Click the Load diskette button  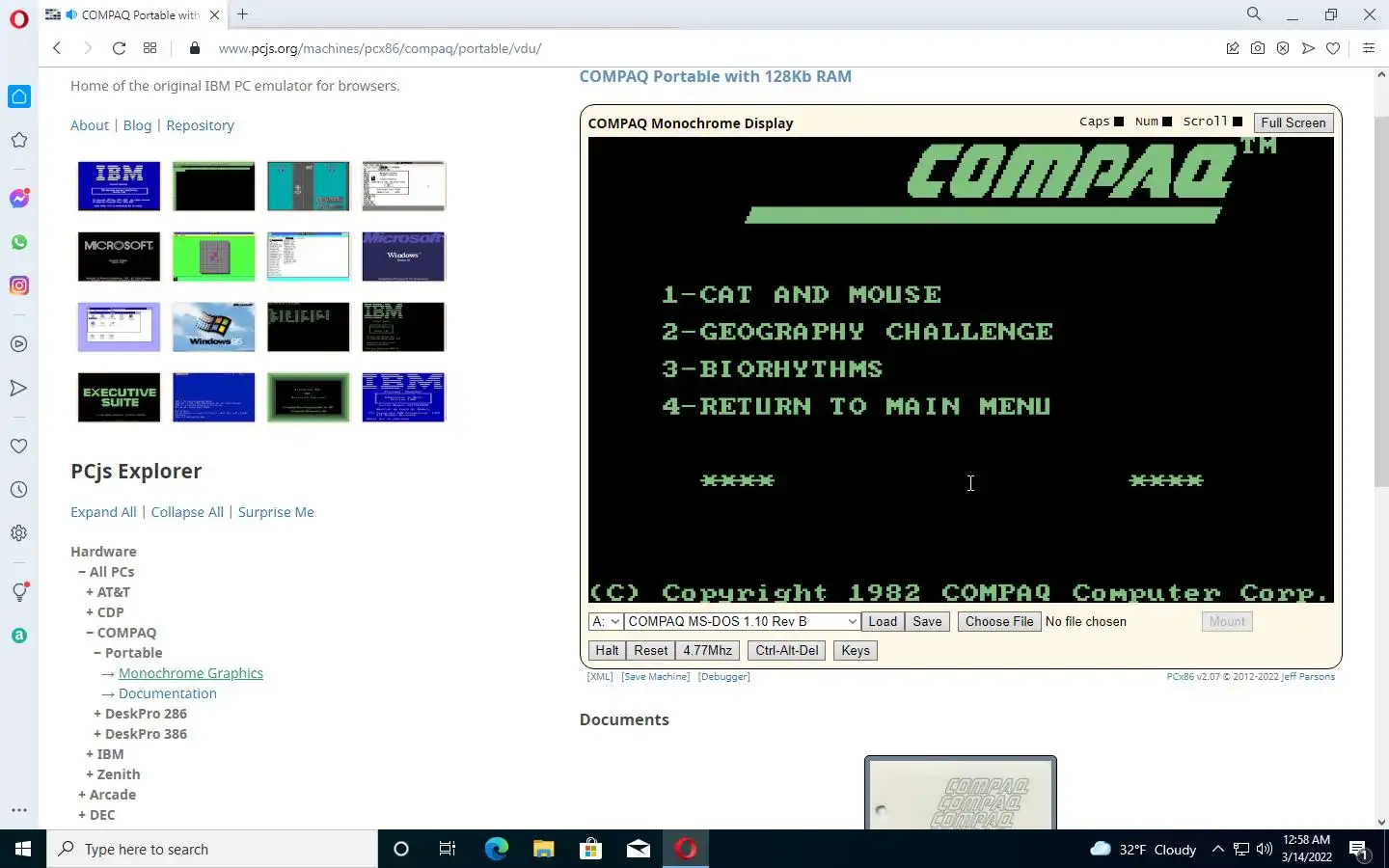click(883, 622)
